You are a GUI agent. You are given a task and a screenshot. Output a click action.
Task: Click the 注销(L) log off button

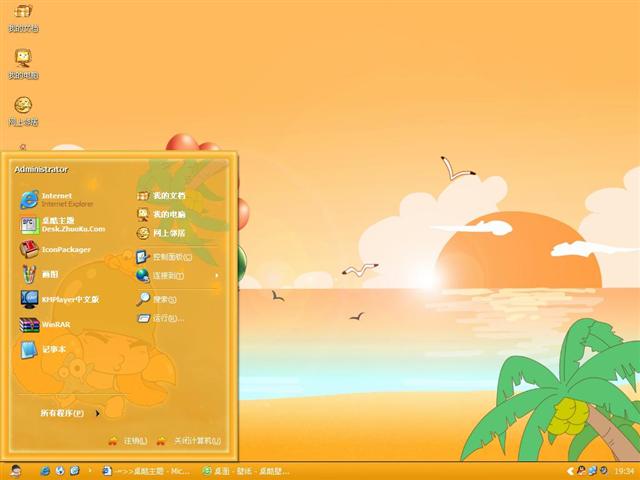[x=128, y=441]
